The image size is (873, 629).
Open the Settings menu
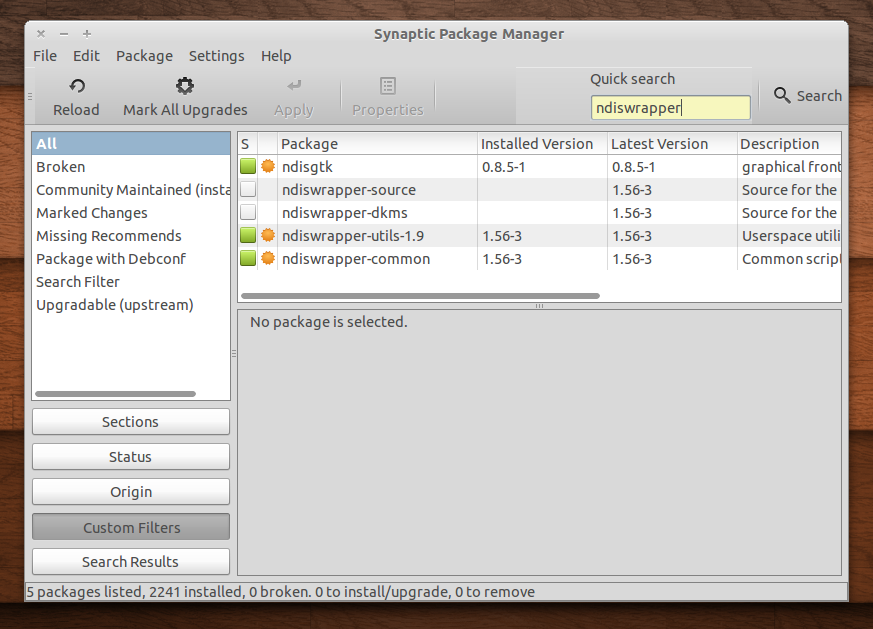[217, 56]
